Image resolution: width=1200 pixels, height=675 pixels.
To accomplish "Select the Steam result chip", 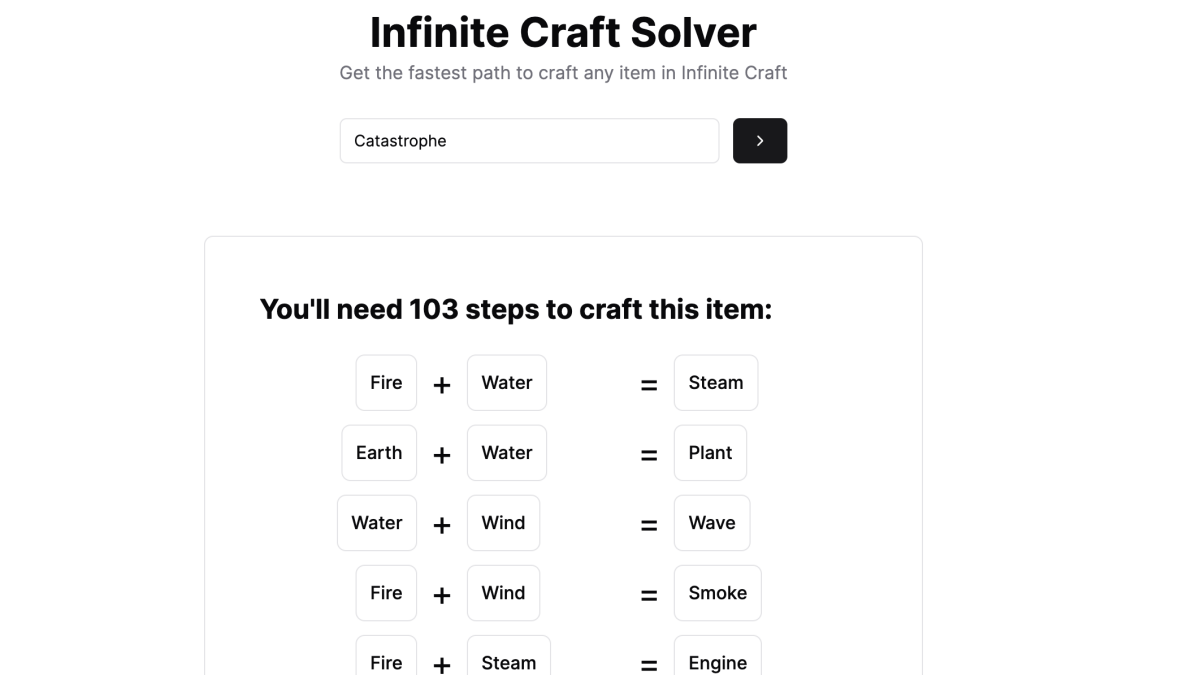I will [715, 383].
